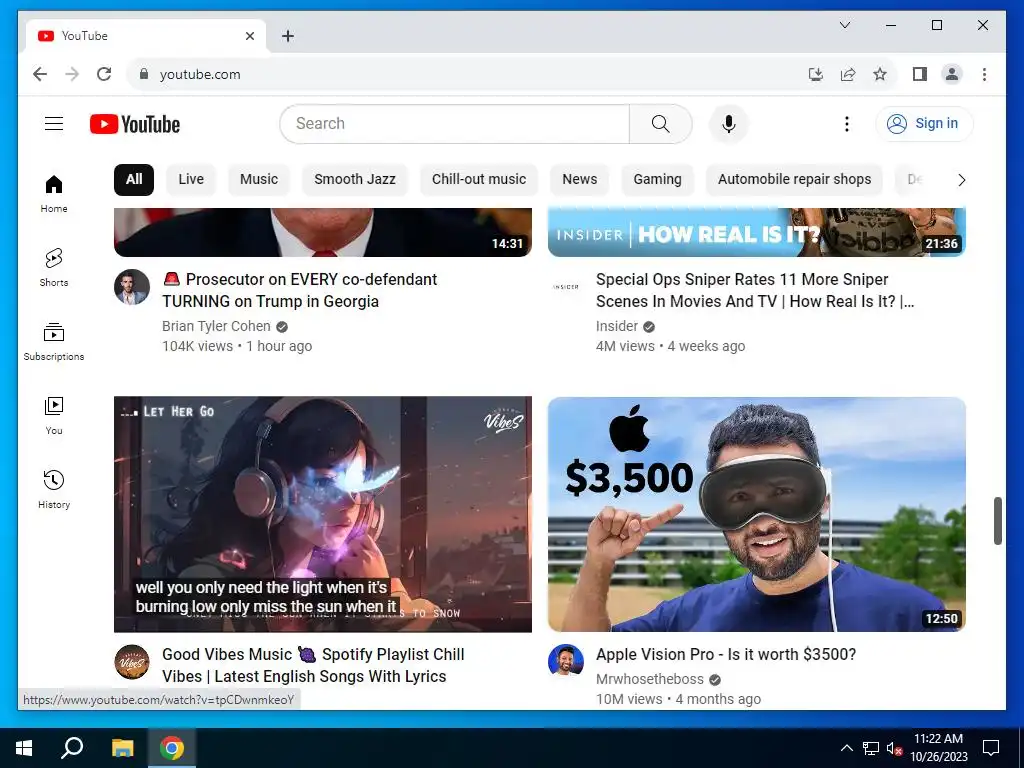
Task: Click the search magnifier button
Action: point(660,123)
